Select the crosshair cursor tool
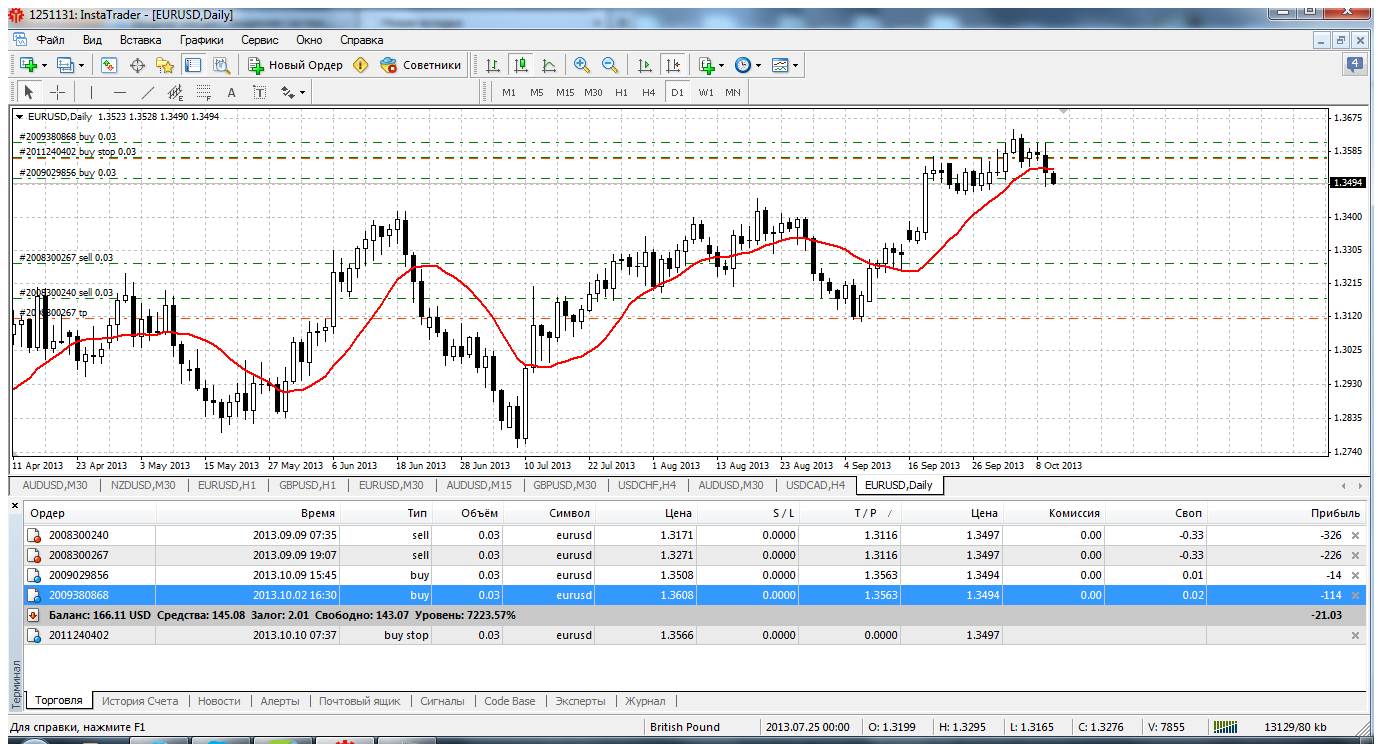Screen dimensions: 1378x744 point(58,92)
